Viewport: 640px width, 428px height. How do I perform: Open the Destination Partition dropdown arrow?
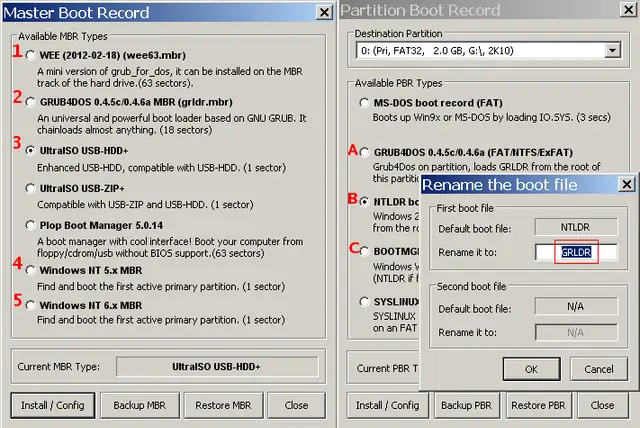click(x=612, y=51)
